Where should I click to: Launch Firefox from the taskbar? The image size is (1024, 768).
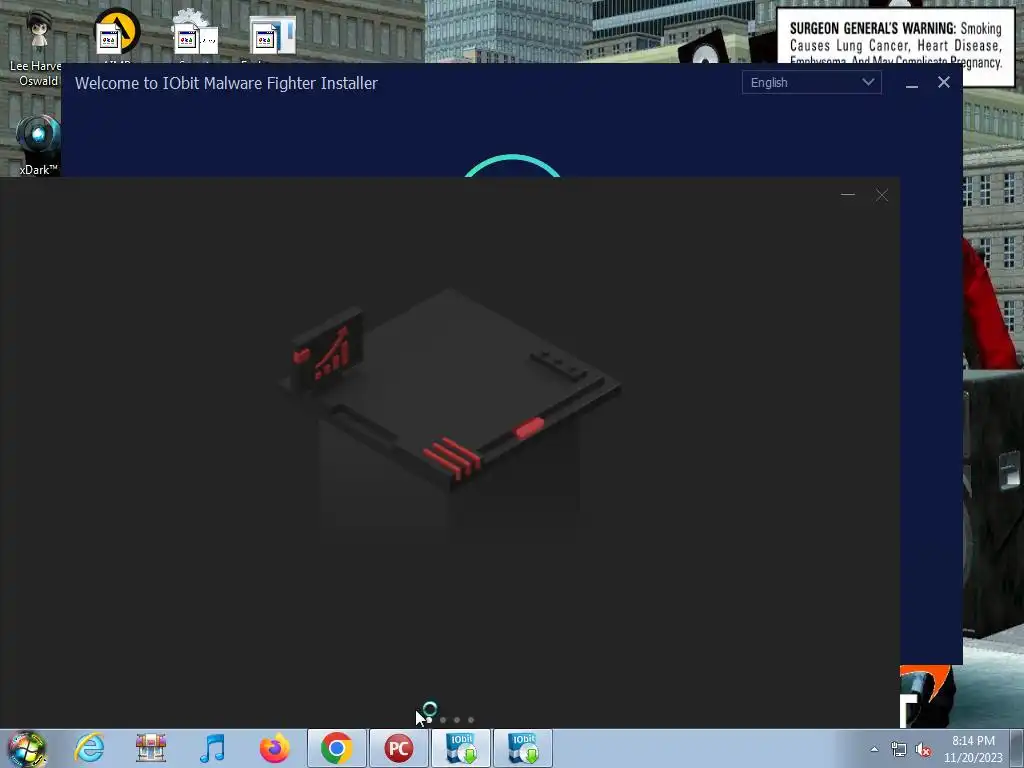point(274,748)
